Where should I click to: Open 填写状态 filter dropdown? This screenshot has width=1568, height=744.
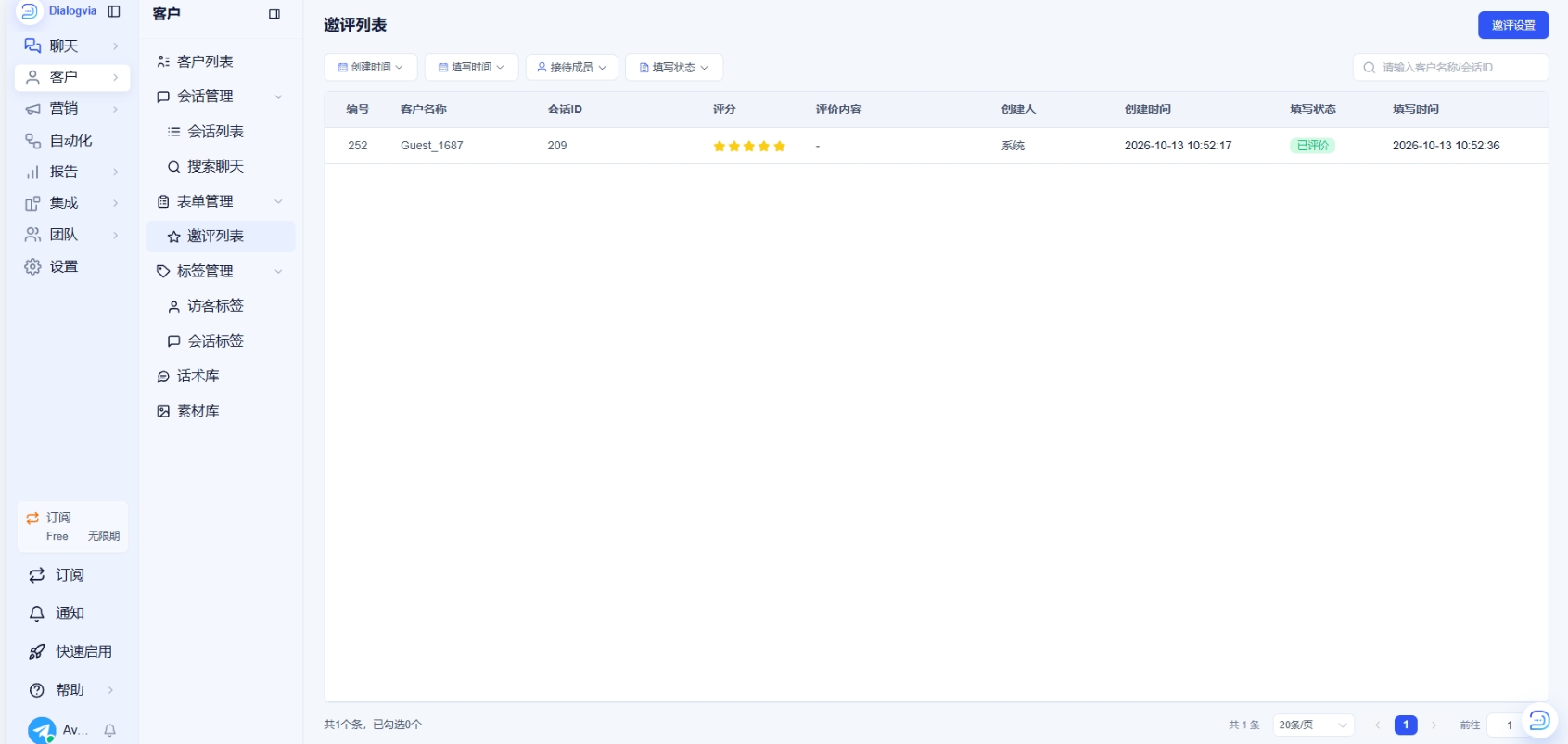674,67
